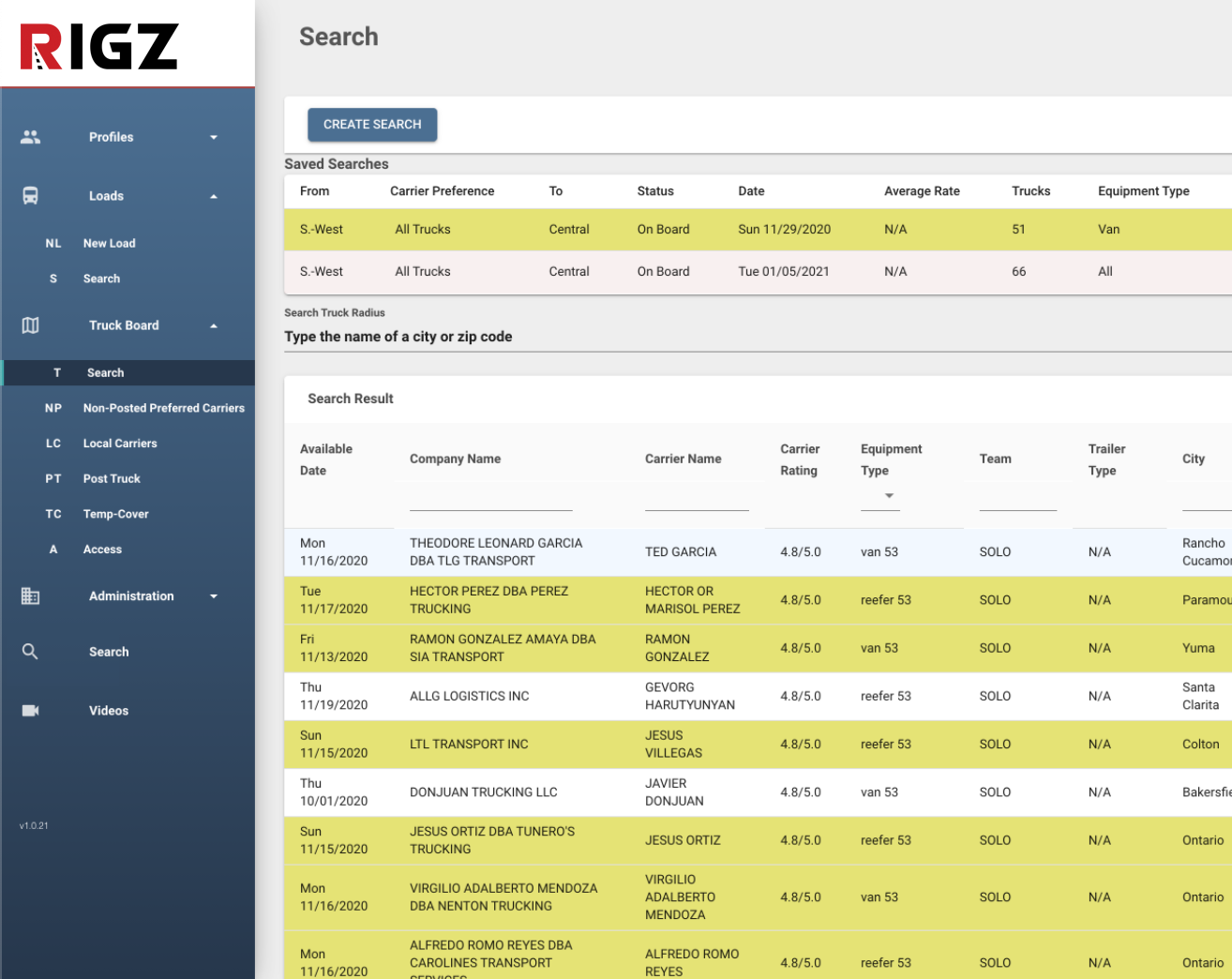
Task: Click VIRGILIO ADALBERTO MENDOZA DBA NENTON TRUCKING
Action: (x=503, y=896)
